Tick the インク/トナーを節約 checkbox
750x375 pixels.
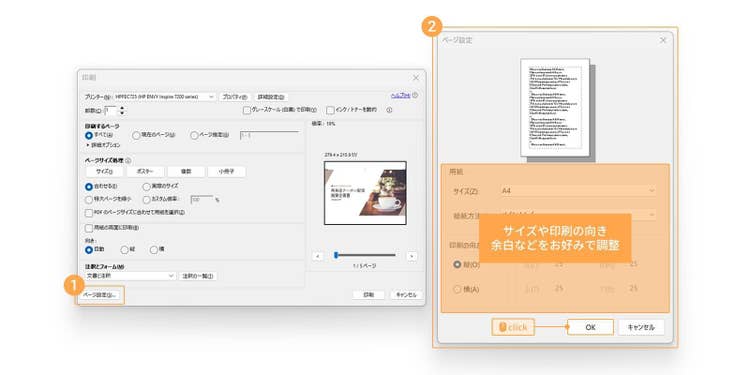pyautogui.click(x=330, y=110)
